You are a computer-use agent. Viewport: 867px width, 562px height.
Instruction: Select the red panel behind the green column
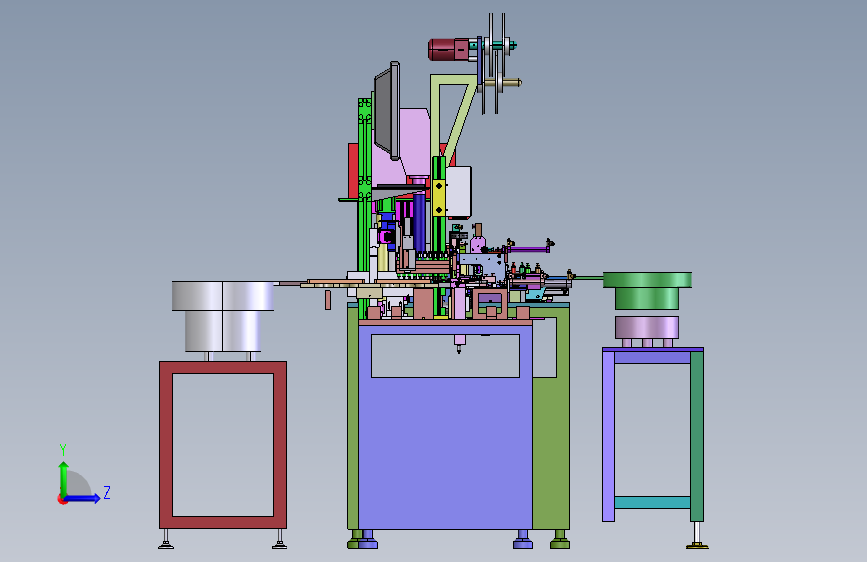point(353,170)
